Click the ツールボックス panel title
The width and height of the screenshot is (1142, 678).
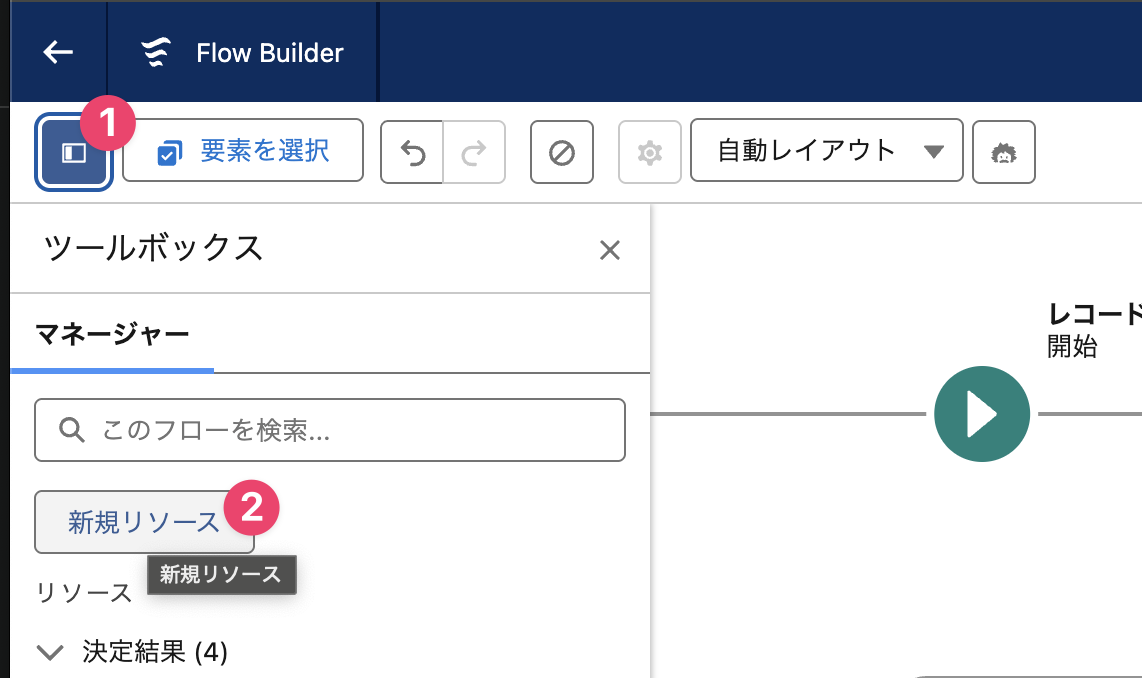pyautogui.click(x=153, y=248)
